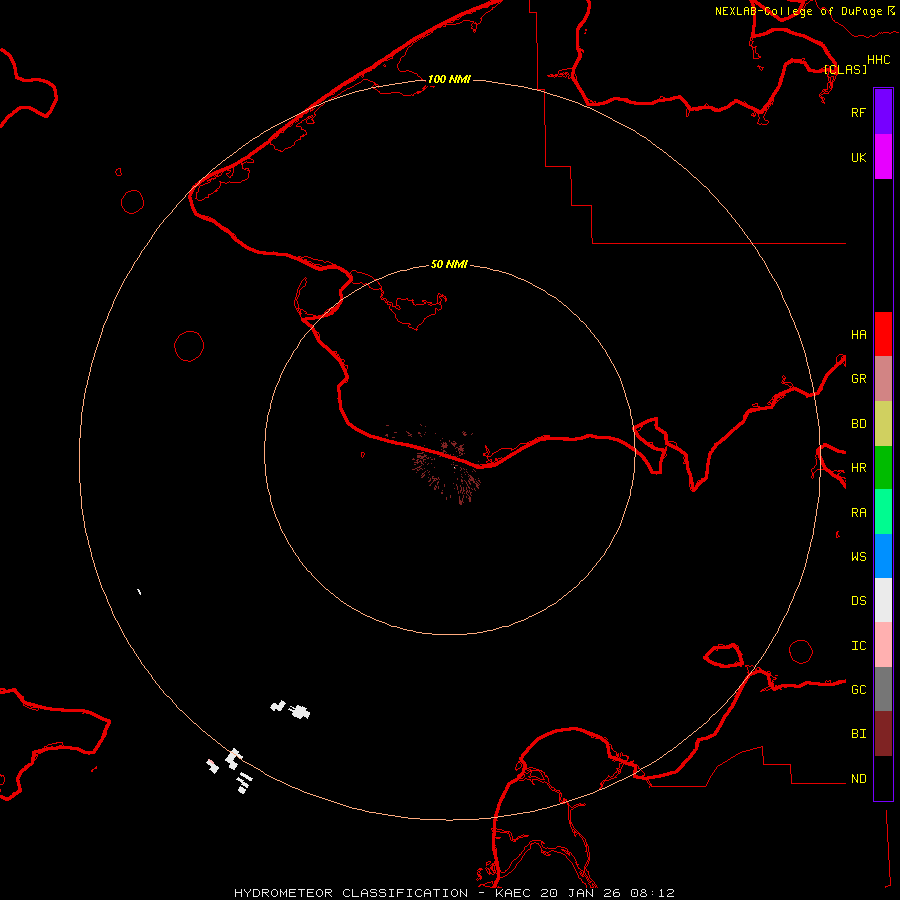
Task: Click the magenta UK legend color swatch
Action: [883, 157]
